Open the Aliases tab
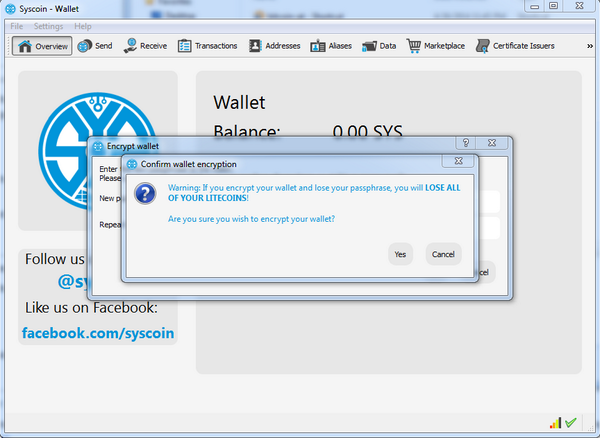Screen dimensions: 600x438 pos(331,46)
